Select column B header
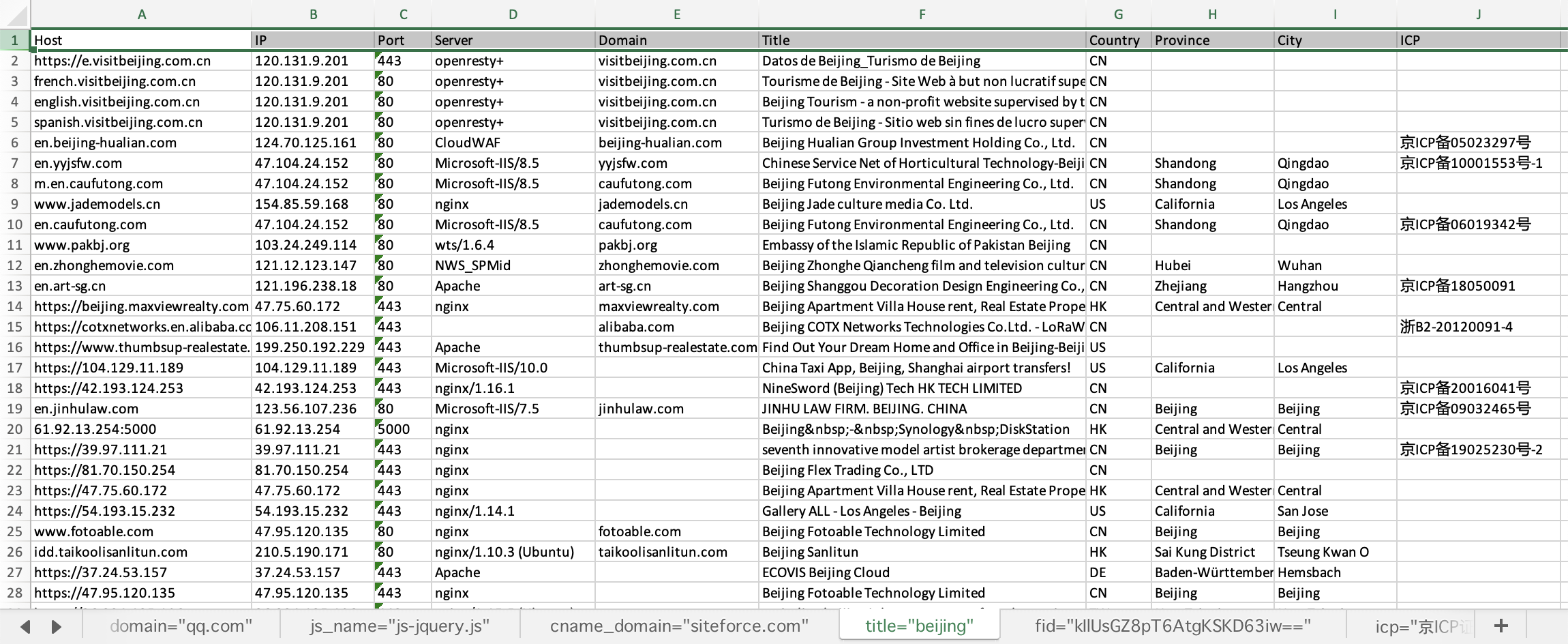1568x644 pixels. click(313, 14)
